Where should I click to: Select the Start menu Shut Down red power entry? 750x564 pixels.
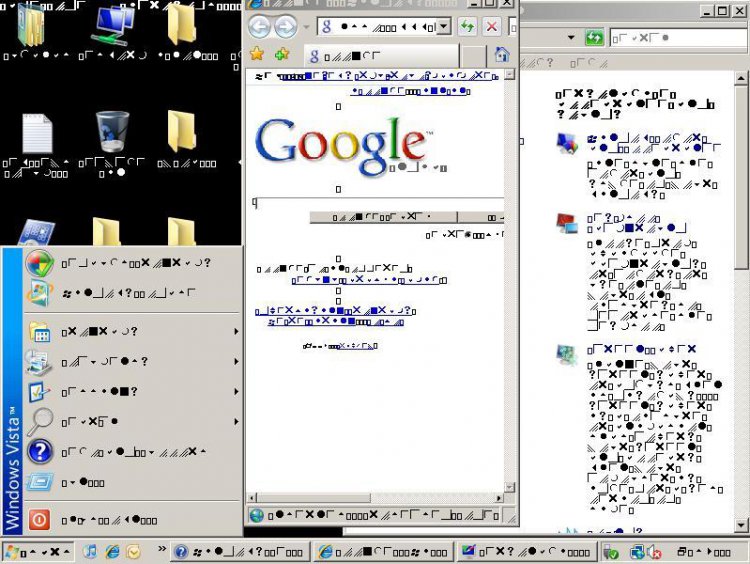(x=132, y=520)
